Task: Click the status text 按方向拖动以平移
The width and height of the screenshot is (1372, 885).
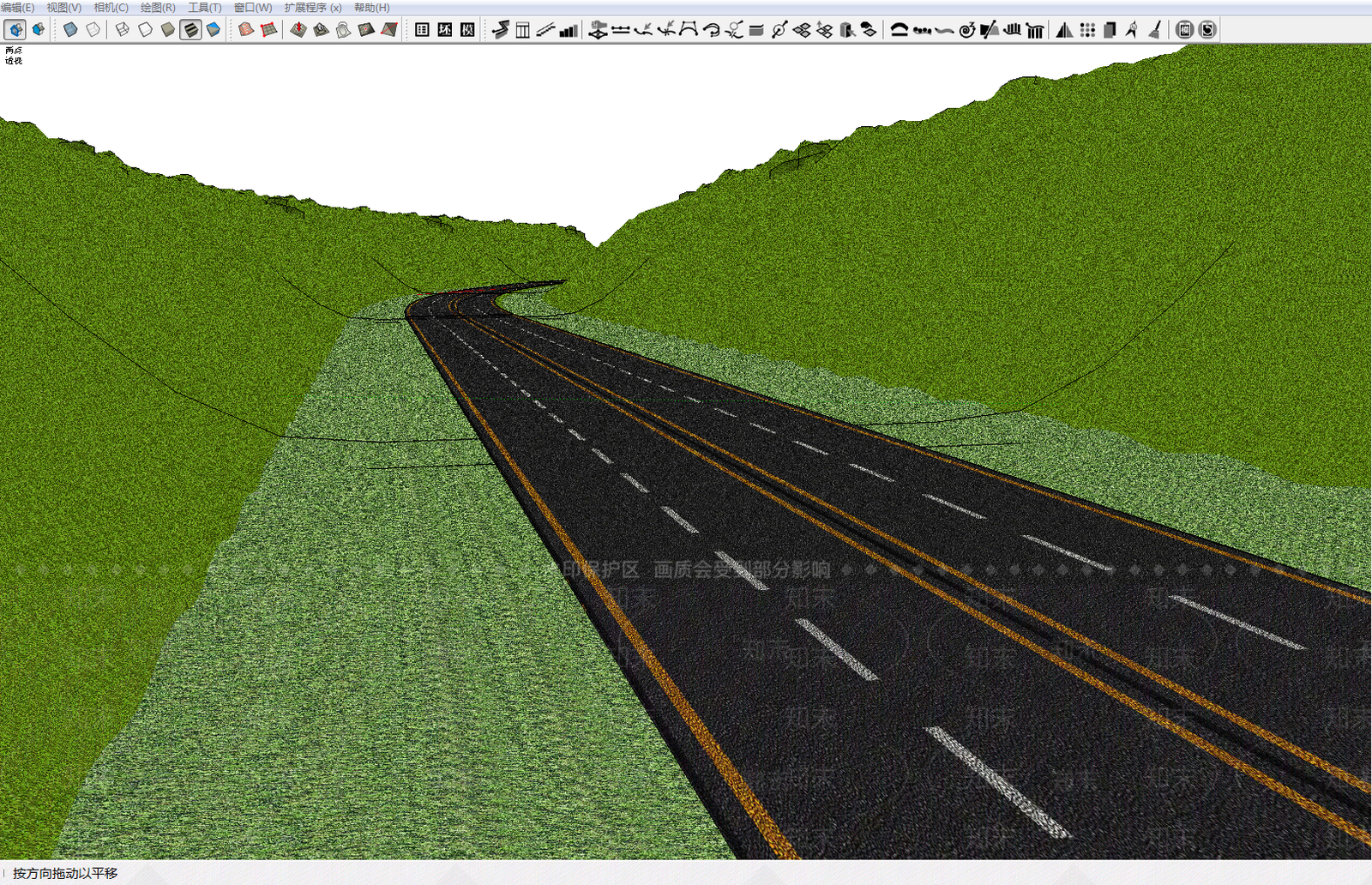Action: [x=65, y=873]
